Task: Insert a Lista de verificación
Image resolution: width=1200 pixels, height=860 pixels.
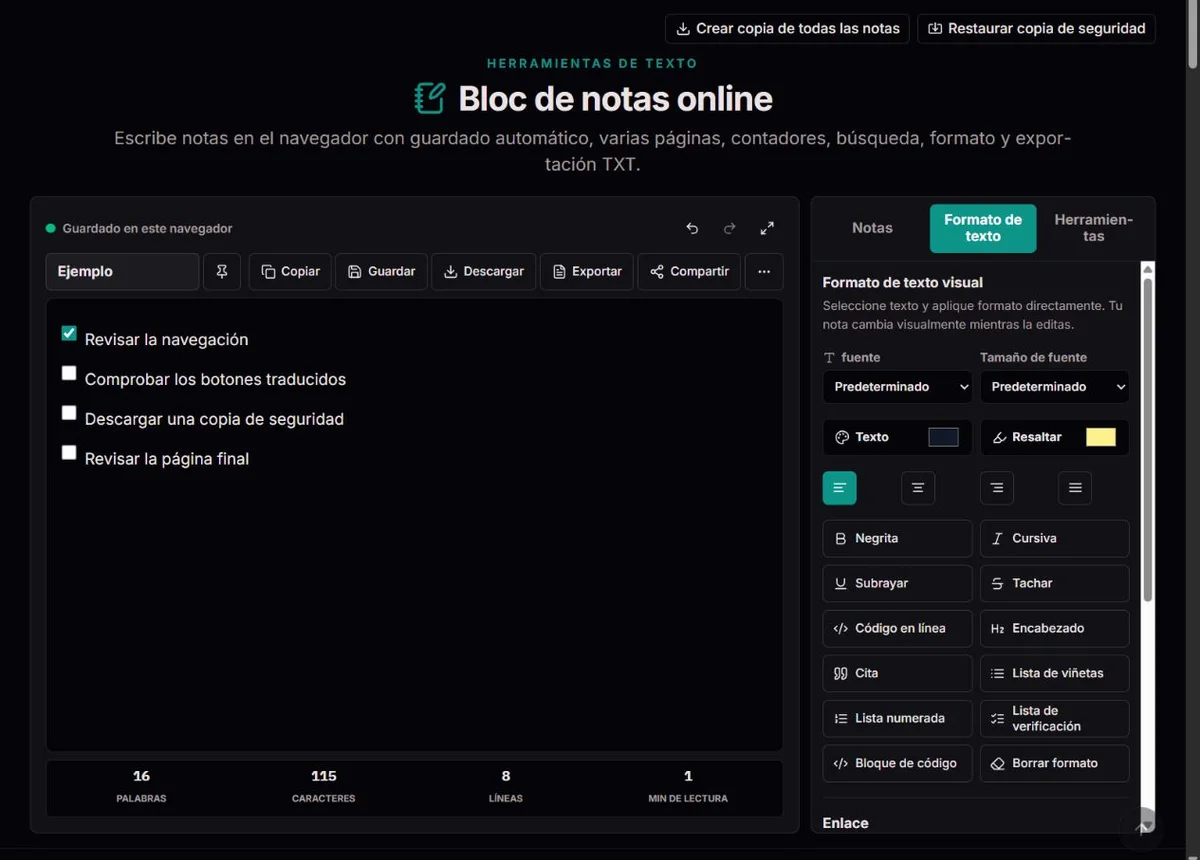Action: [1054, 718]
